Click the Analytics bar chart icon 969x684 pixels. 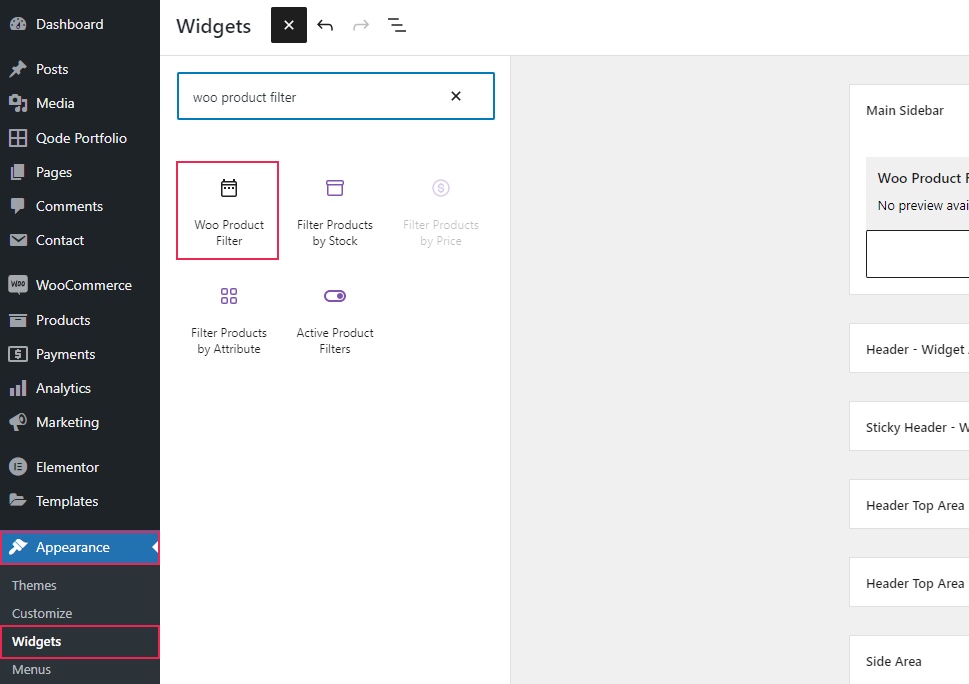pyautogui.click(x=18, y=388)
